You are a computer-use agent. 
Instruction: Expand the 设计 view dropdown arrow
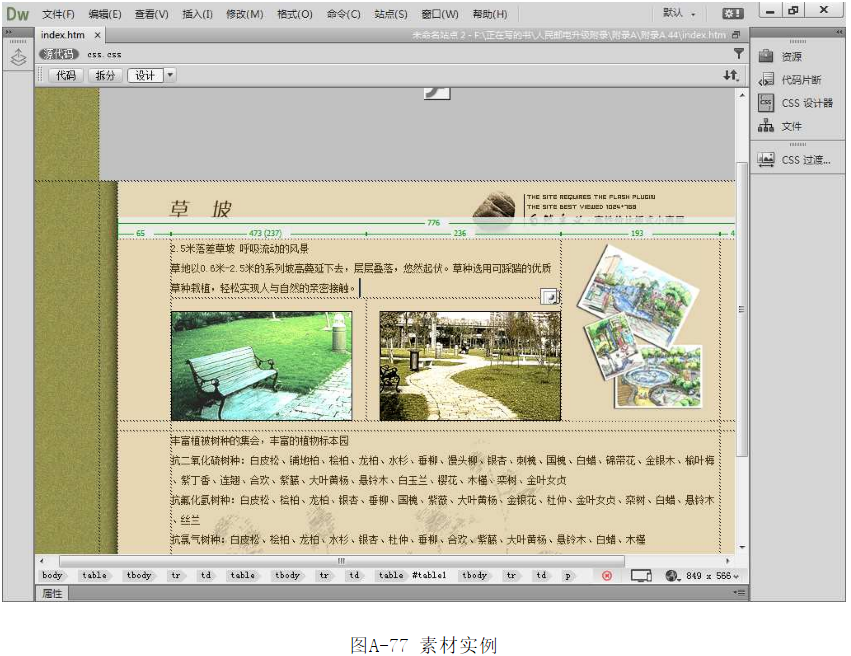click(171, 75)
